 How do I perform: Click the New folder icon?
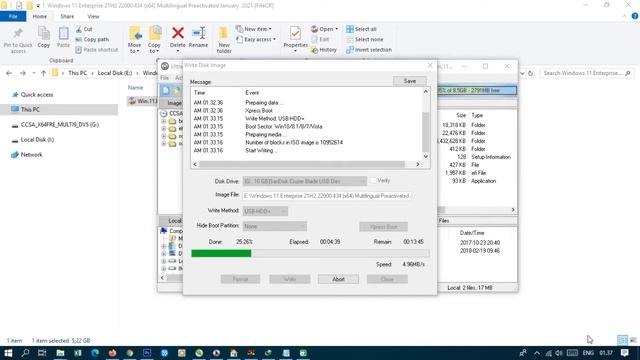pos(224,33)
